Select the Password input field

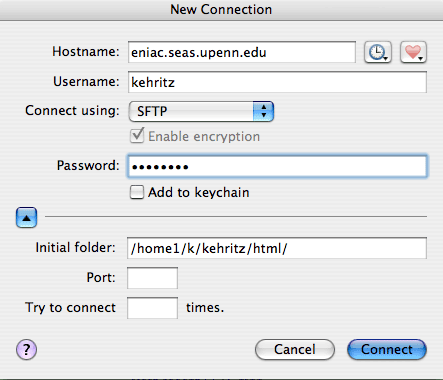coord(277,166)
